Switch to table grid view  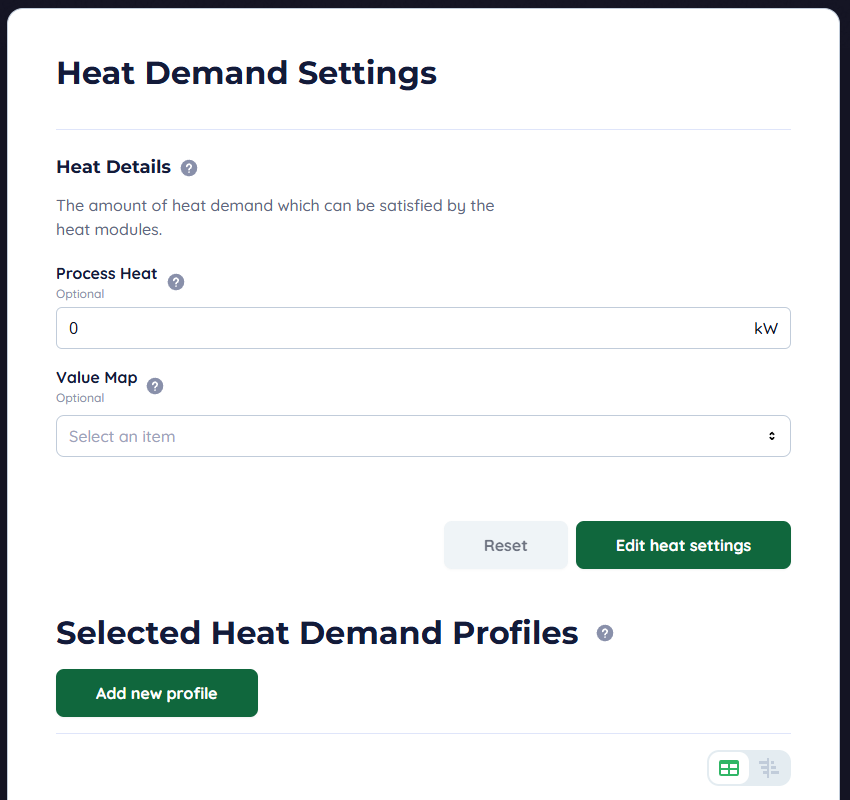tap(729, 768)
